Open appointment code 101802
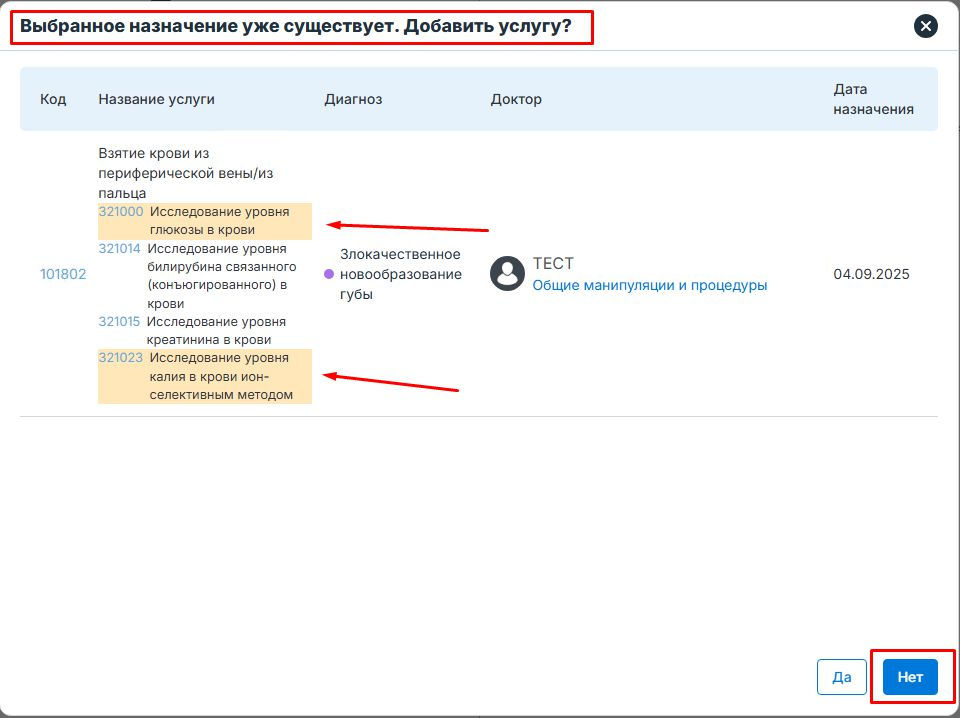Viewport: 960px width, 718px height. click(x=63, y=274)
